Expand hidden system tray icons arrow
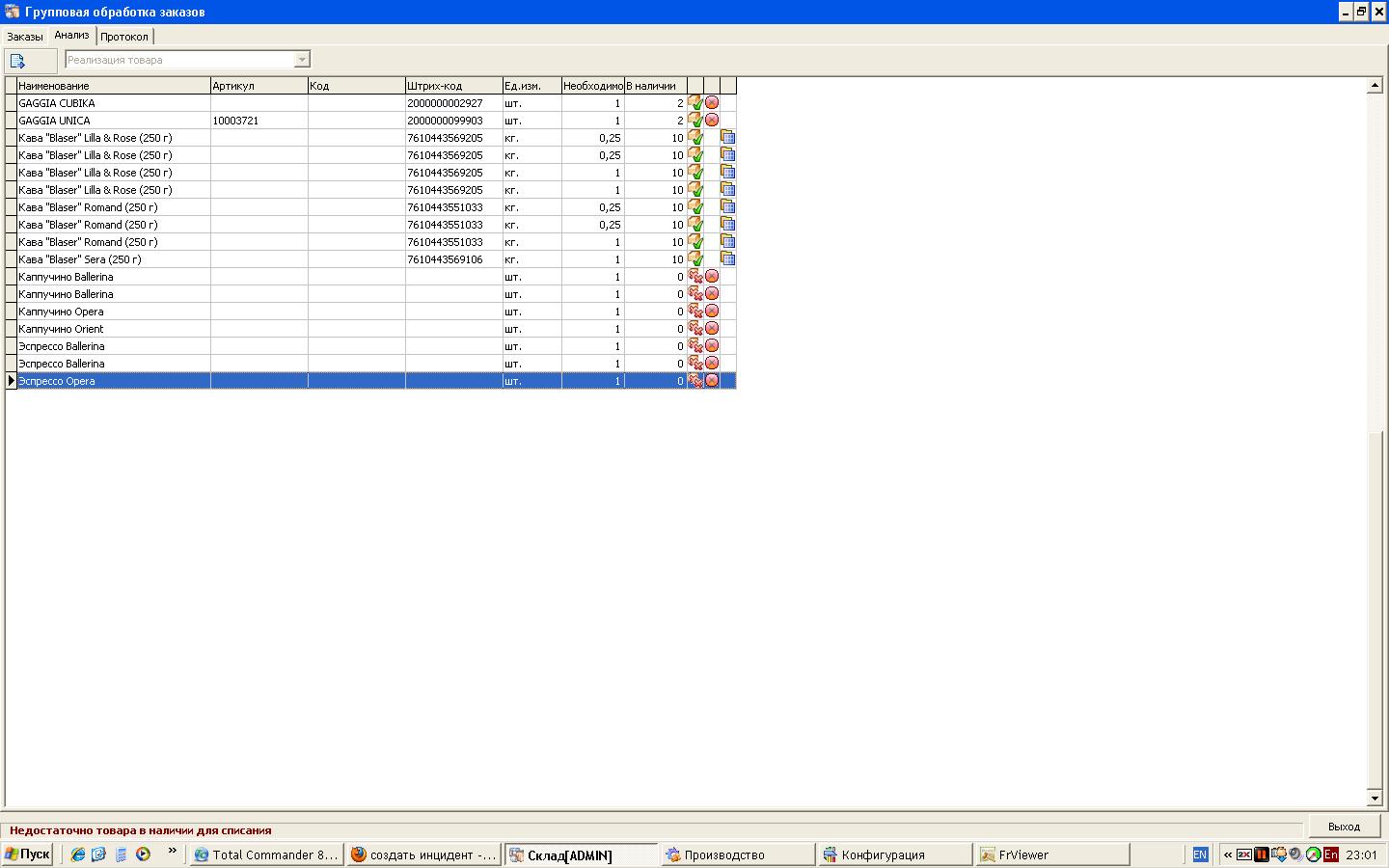 coord(1227,854)
